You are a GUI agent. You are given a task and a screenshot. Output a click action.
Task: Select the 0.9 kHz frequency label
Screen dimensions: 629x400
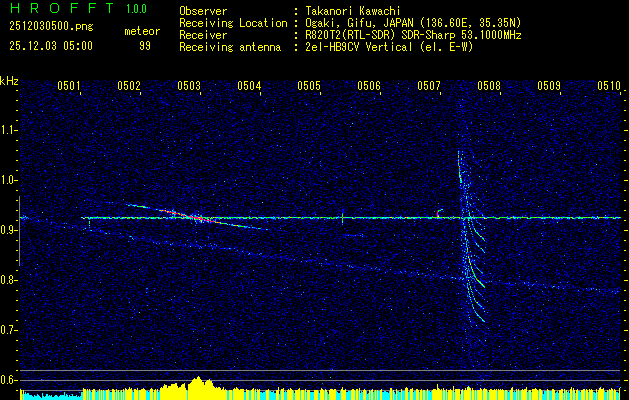9,229
